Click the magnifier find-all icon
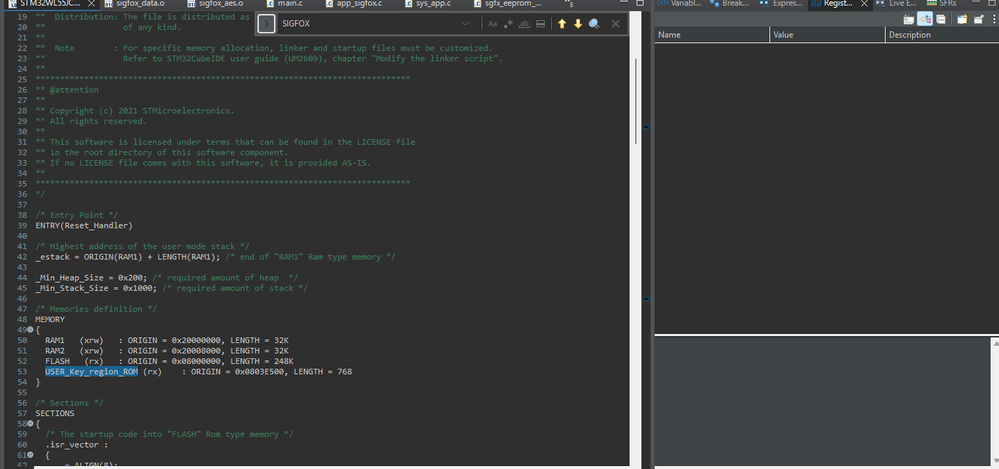The image size is (999, 469). (x=594, y=24)
